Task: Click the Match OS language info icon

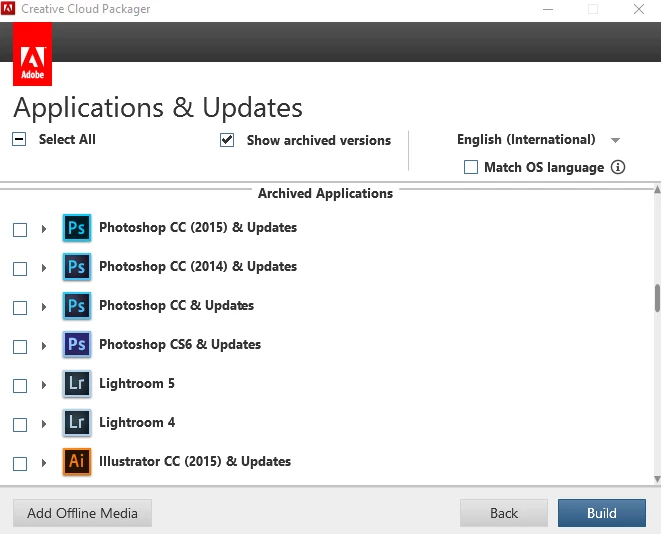Action: pyautogui.click(x=618, y=167)
